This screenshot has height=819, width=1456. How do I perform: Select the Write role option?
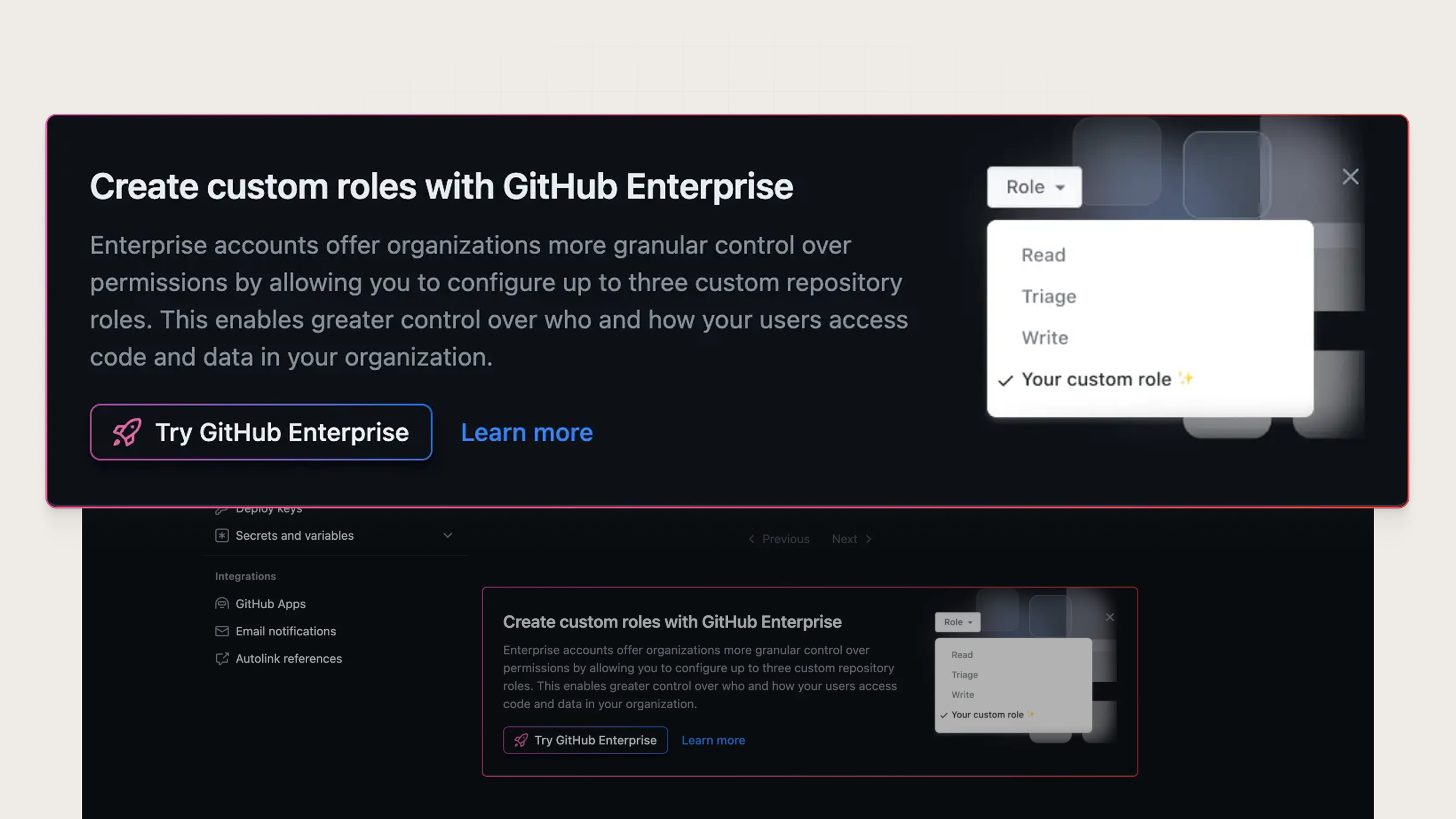(x=1044, y=337)
